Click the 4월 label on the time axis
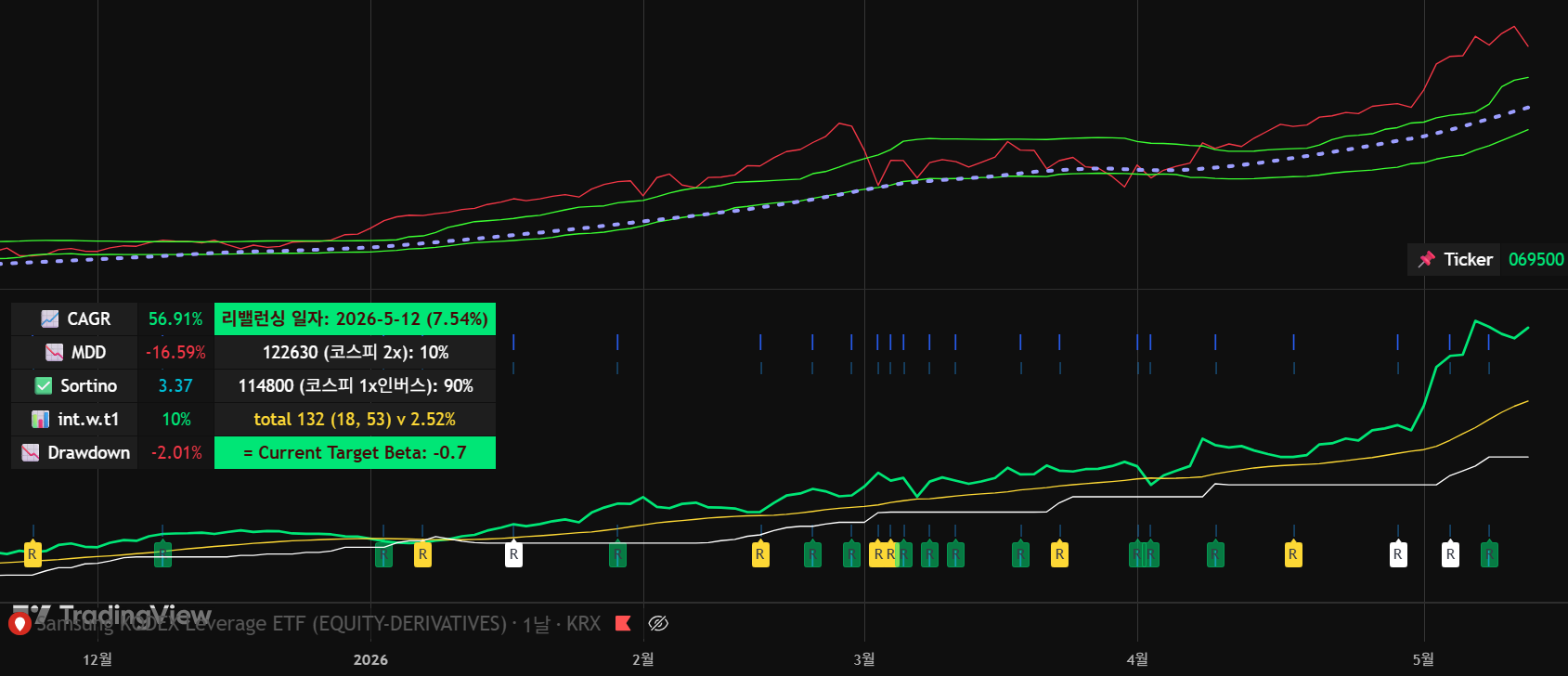 click(x=1137, y=659)
